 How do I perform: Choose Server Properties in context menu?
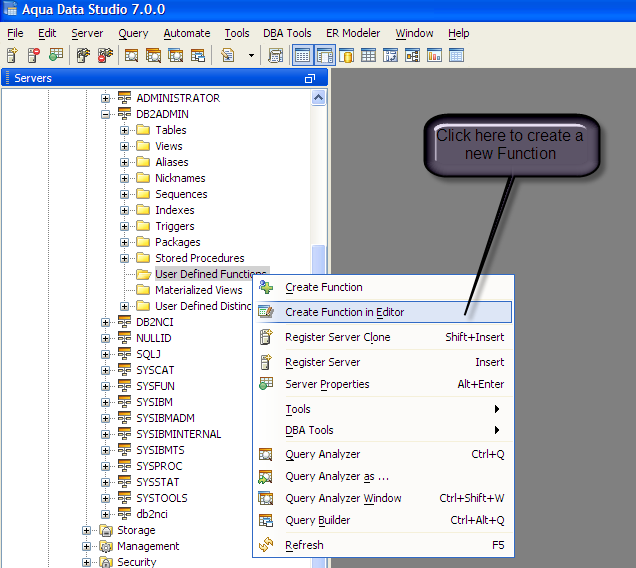(383, 384)
